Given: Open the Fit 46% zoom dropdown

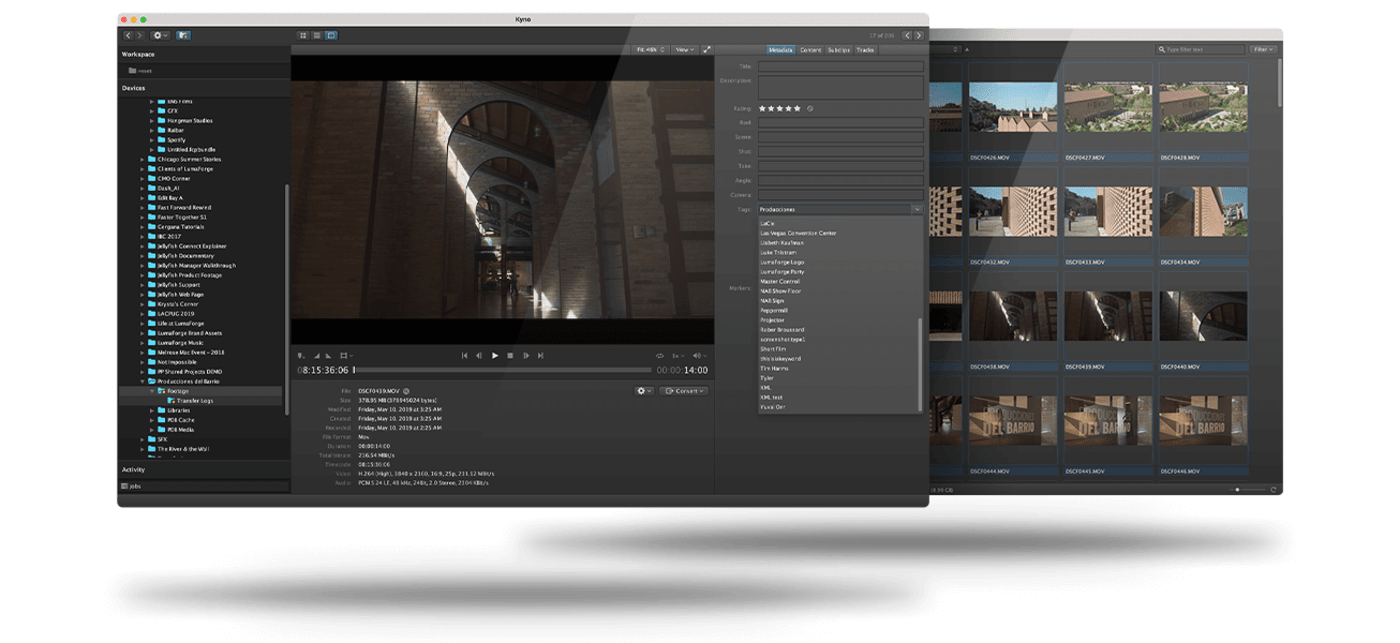Looking at the screenshot, I should pyautogui.click(x=651, y=49).
